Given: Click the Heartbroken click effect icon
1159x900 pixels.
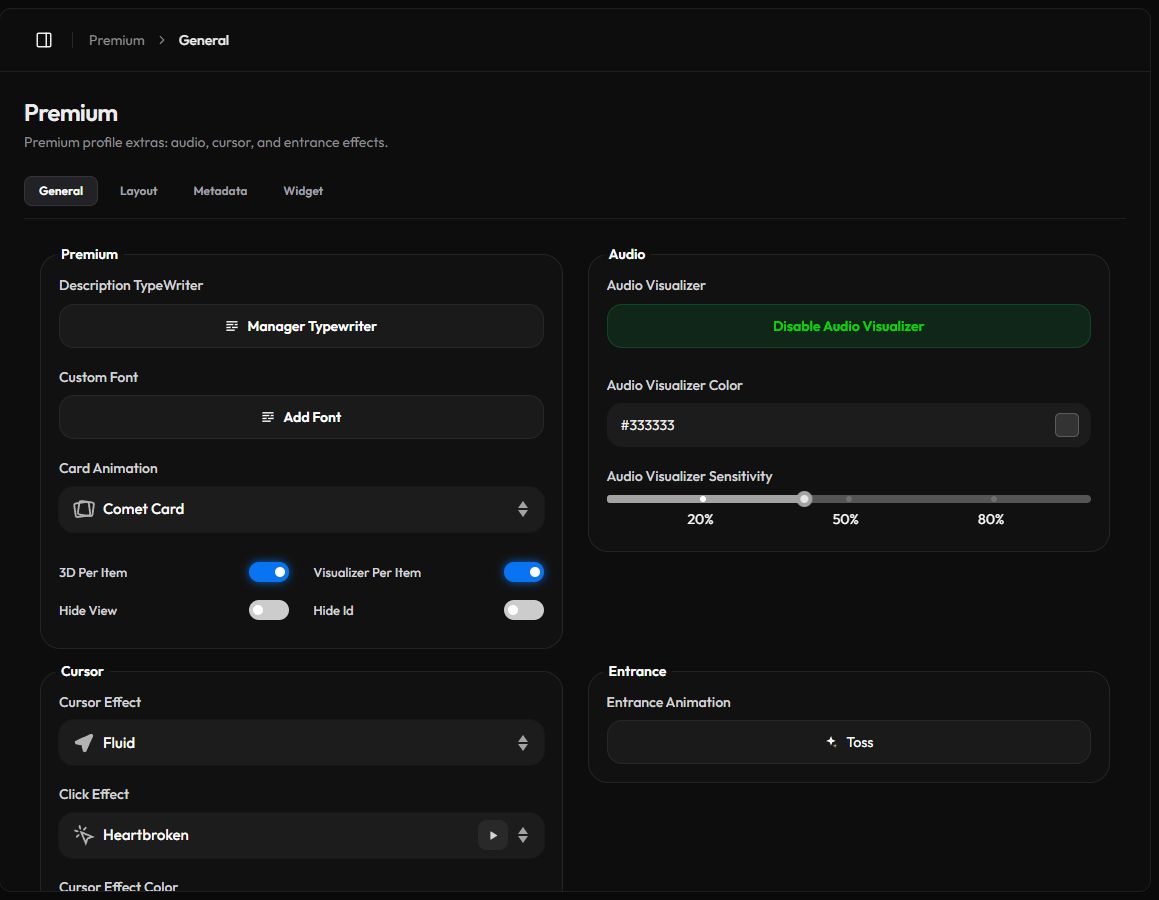Looking at the screenshot, I should tap(84, 835).
